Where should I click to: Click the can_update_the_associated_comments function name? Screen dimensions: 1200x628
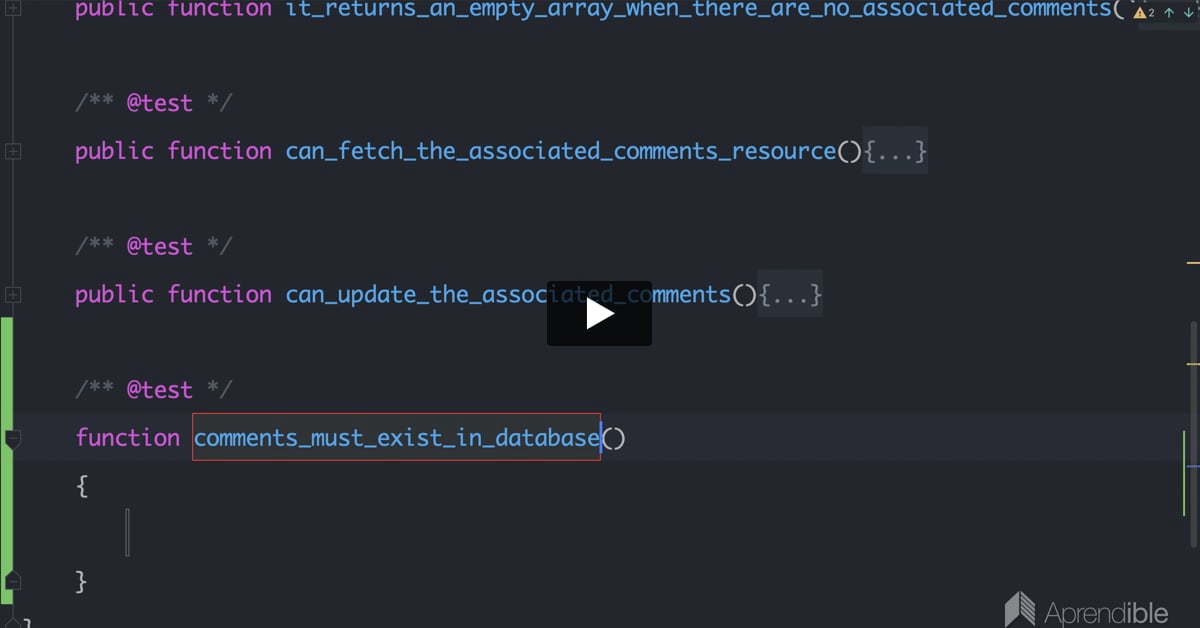pyautogui.click(x=508, y=295)
